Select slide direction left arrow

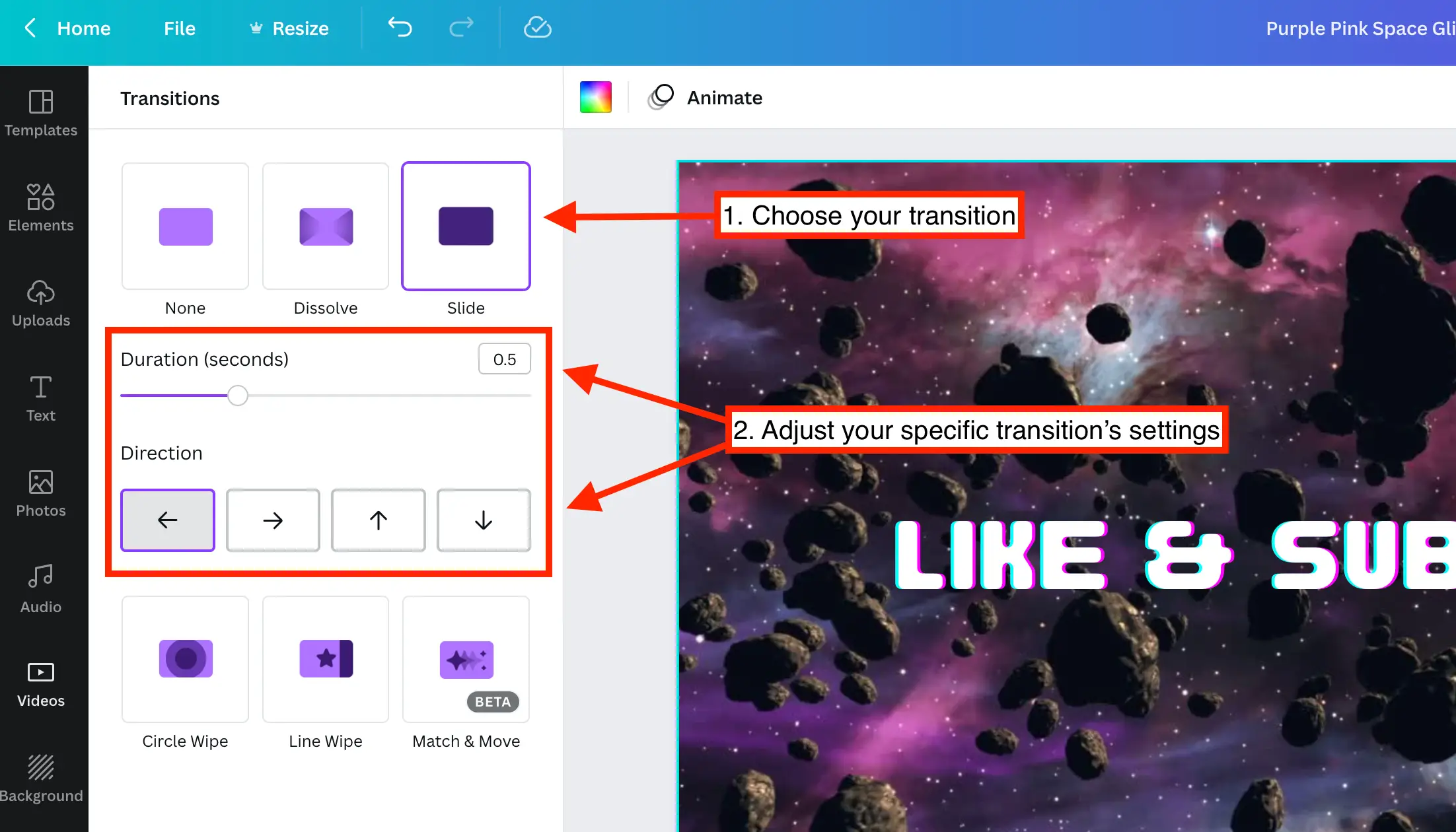click(168, 520)
